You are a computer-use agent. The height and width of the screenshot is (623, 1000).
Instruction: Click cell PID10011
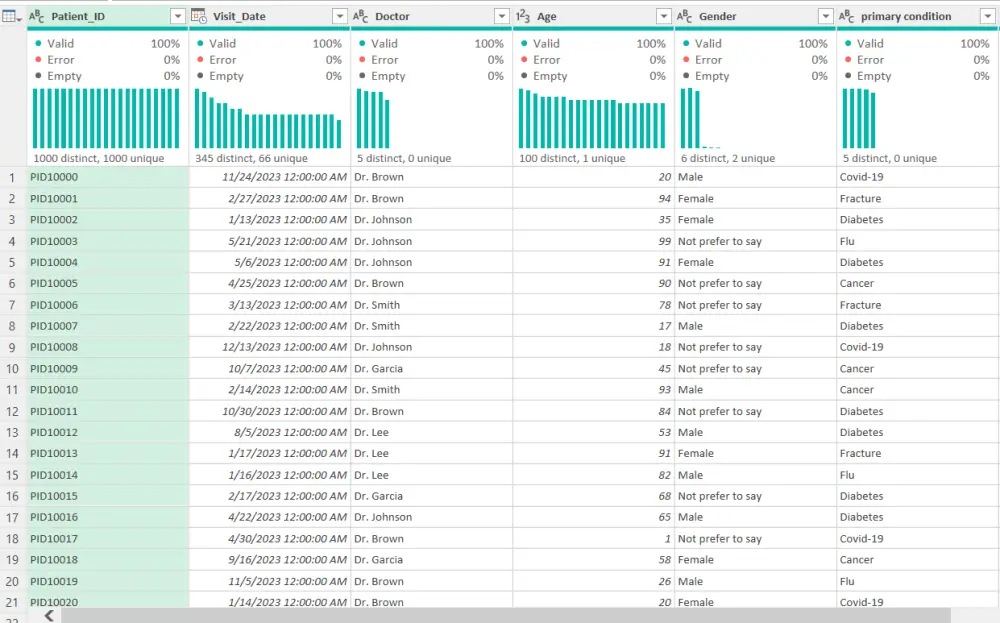pos(108,411)
